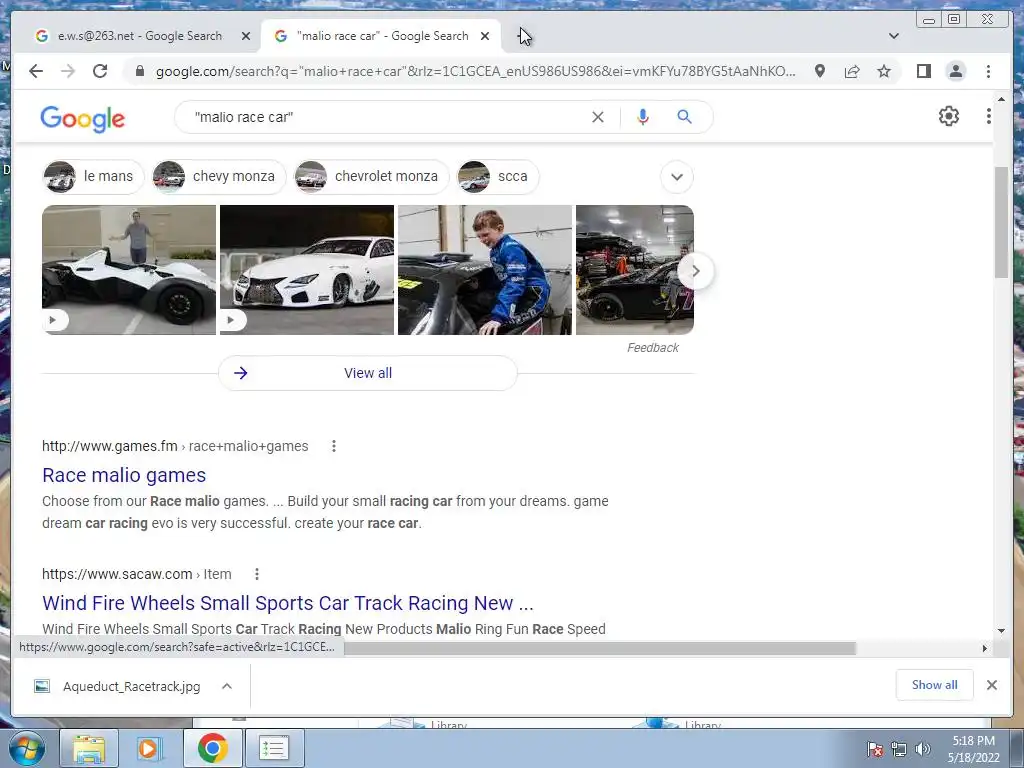Click the network tray icon
This screenshot has height=768, width=1024.
point(899,749)
